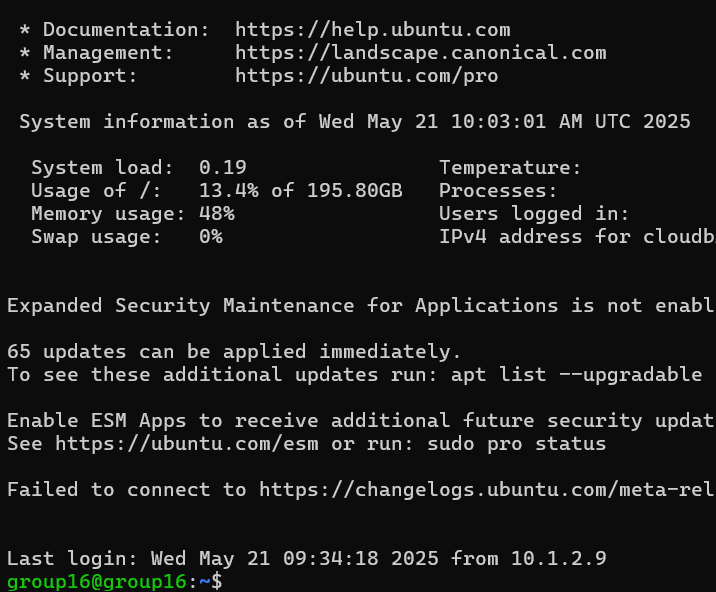Click the ubuntu.com/esm link
This screenshot has height=592, width=716.
click(187, 444)
